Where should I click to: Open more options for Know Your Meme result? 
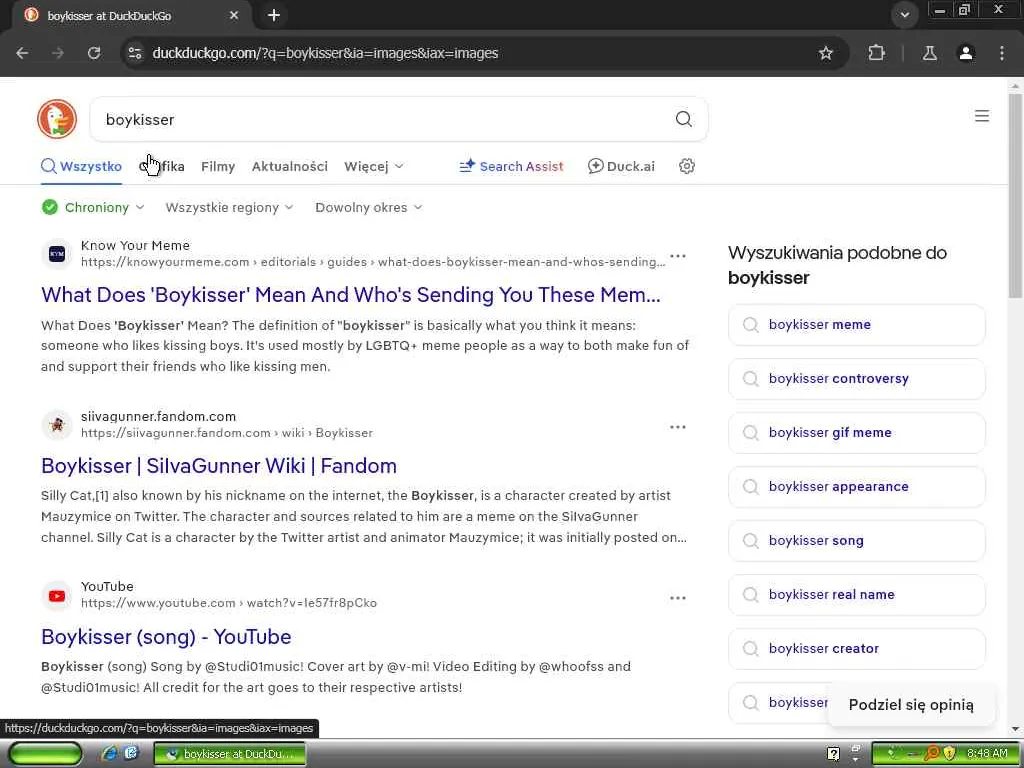[x=678, y=256]
